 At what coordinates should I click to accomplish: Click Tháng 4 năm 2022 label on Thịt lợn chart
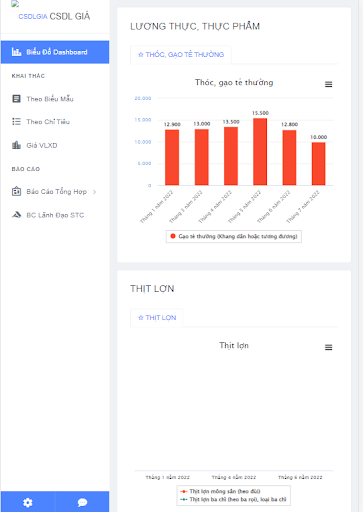pyautogui.click(x=234, y=477)
